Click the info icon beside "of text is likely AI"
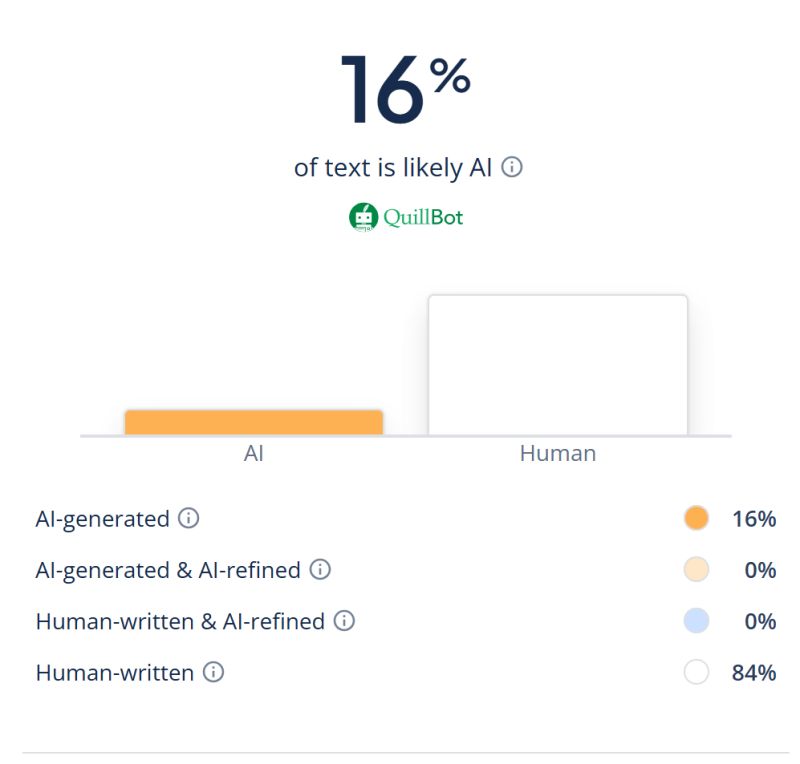The height and width of the screenshot is (764, 800). [x=512, y=168]
